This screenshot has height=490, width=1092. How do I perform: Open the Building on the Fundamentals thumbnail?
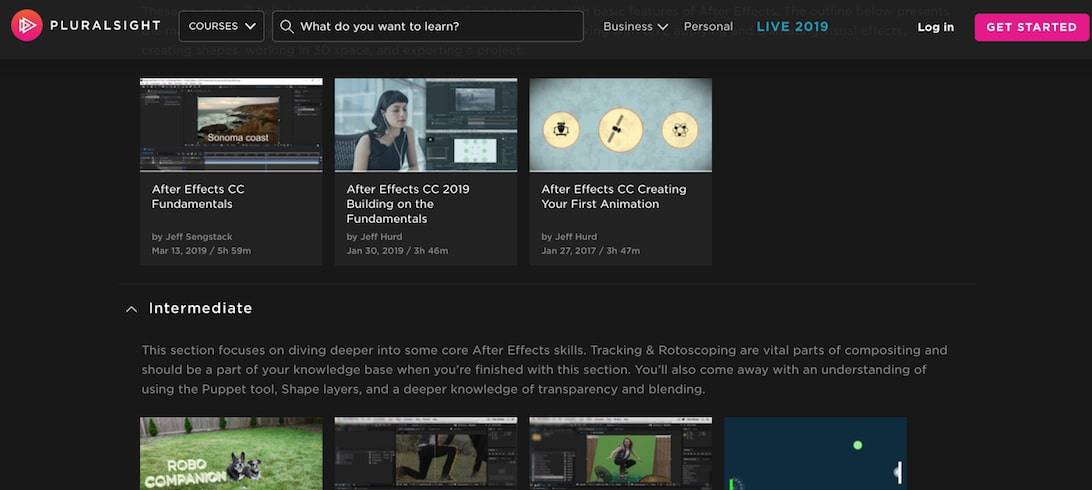point(426,125)
